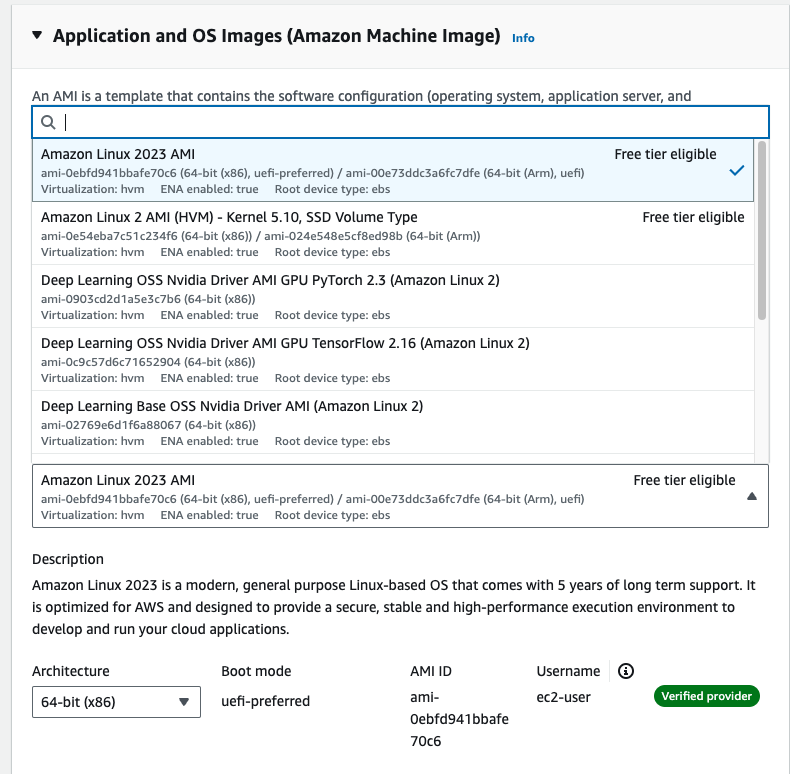Click the Description heading text
Image resolution: width=790 pixels, height=774 pixels.
pyautogui.click(x=68, y=559)
